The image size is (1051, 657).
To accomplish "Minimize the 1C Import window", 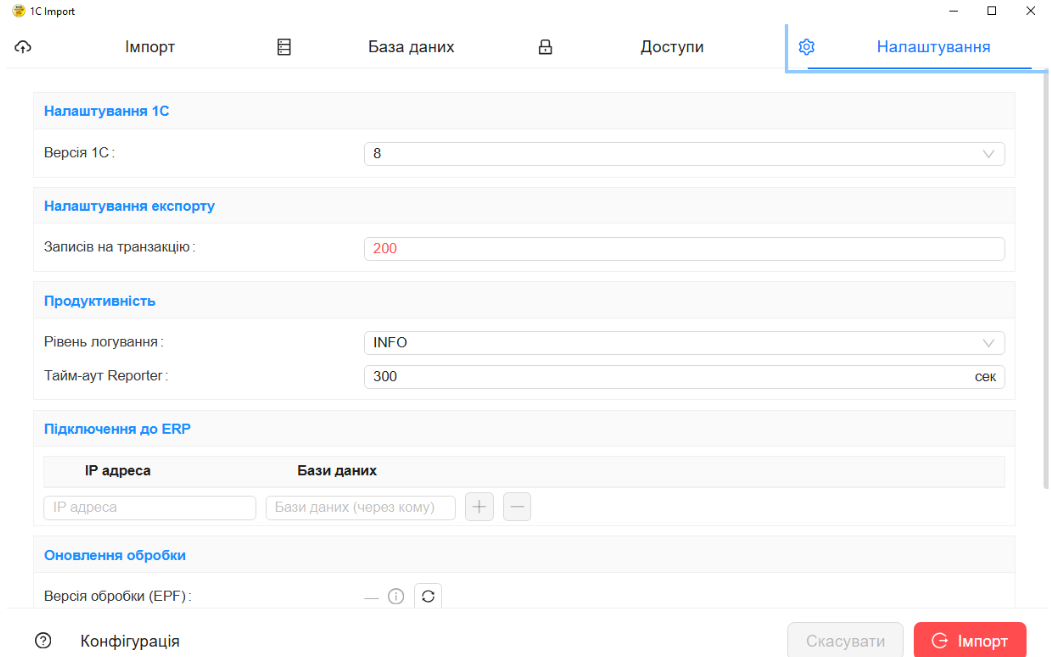I will [x=953, y=11].
